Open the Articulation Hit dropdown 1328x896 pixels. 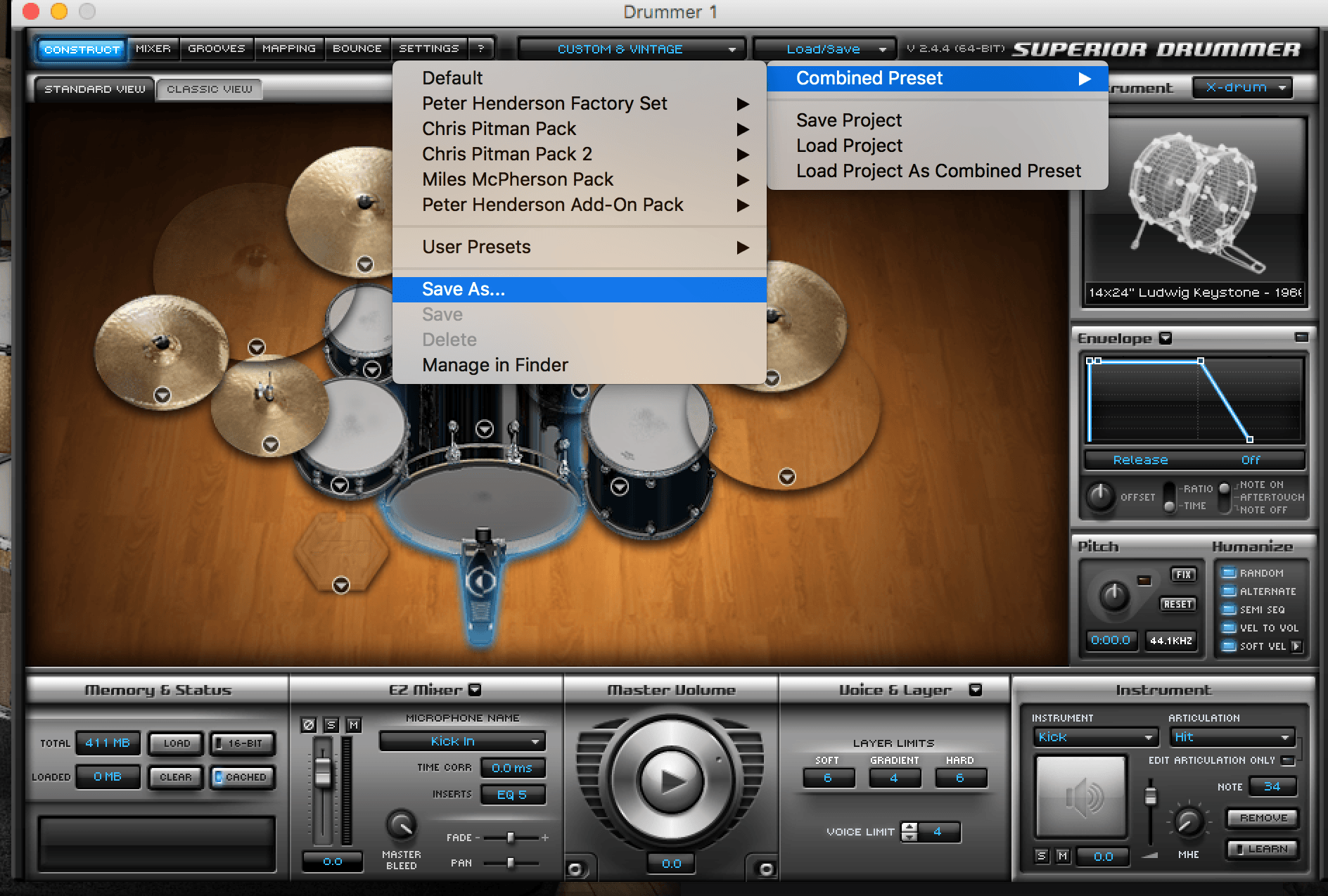click(x=1232, y=736)
